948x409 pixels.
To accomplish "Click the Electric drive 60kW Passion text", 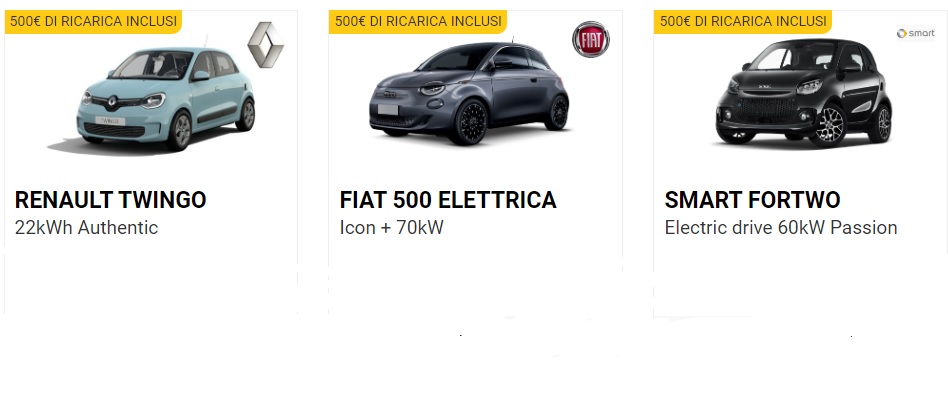I will pos(781,228).
